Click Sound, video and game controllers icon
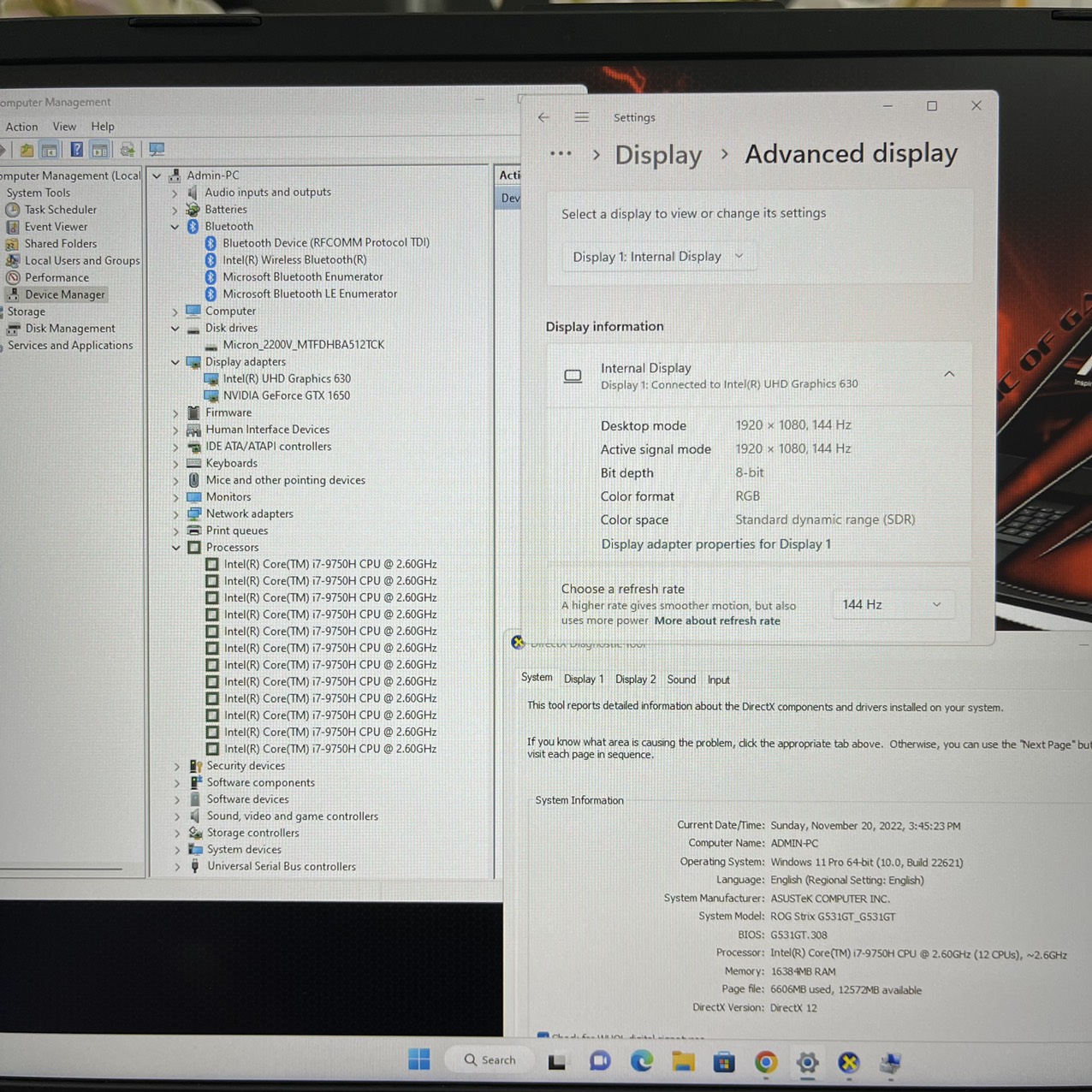Screen dimensions: 1092x1092 195,816
